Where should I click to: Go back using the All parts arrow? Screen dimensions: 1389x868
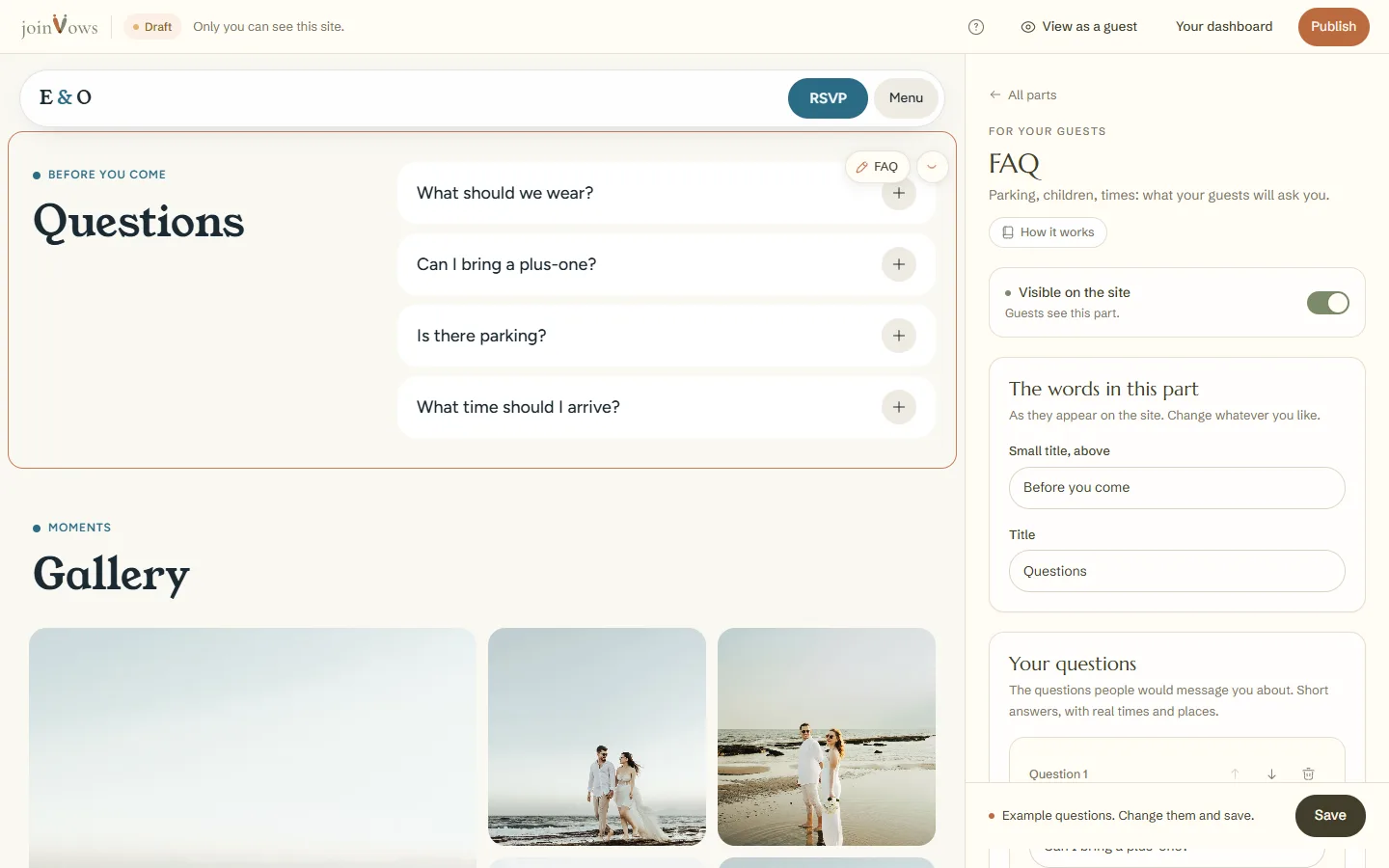click(1022, 95)
